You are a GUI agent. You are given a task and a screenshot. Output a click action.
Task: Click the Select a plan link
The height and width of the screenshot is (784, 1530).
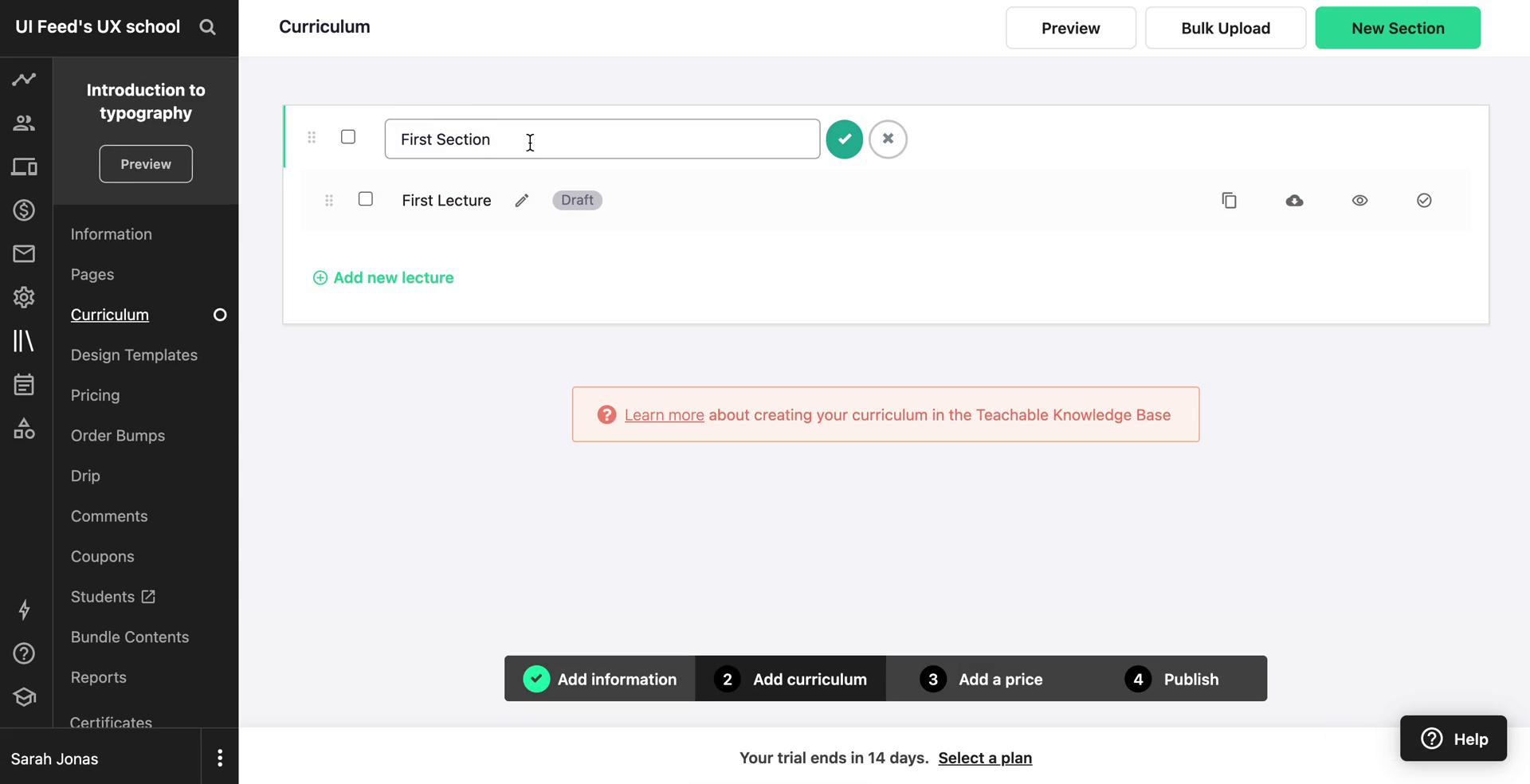point(985,759)
